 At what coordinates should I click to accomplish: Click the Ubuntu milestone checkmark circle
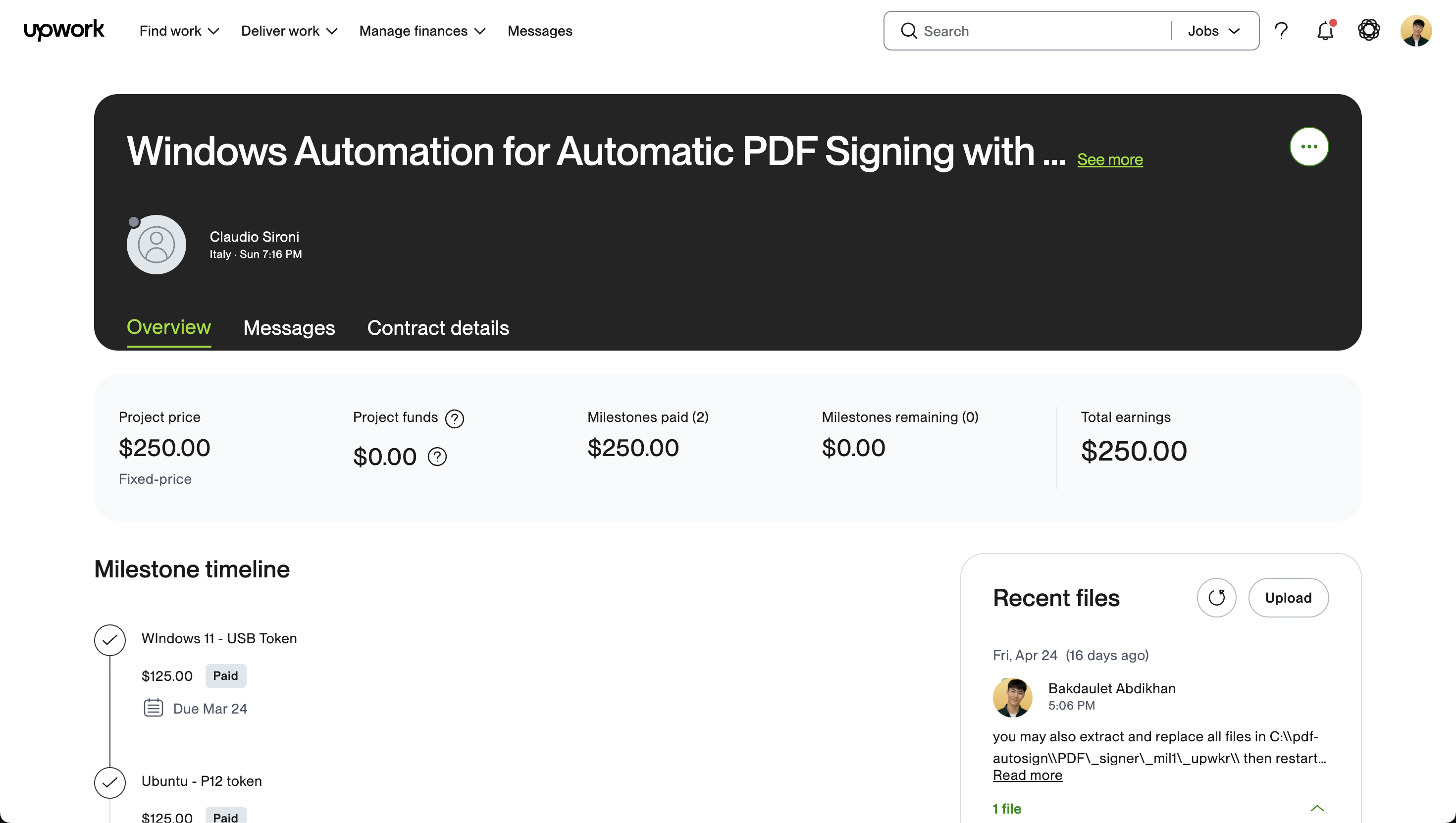click(109, 782)
